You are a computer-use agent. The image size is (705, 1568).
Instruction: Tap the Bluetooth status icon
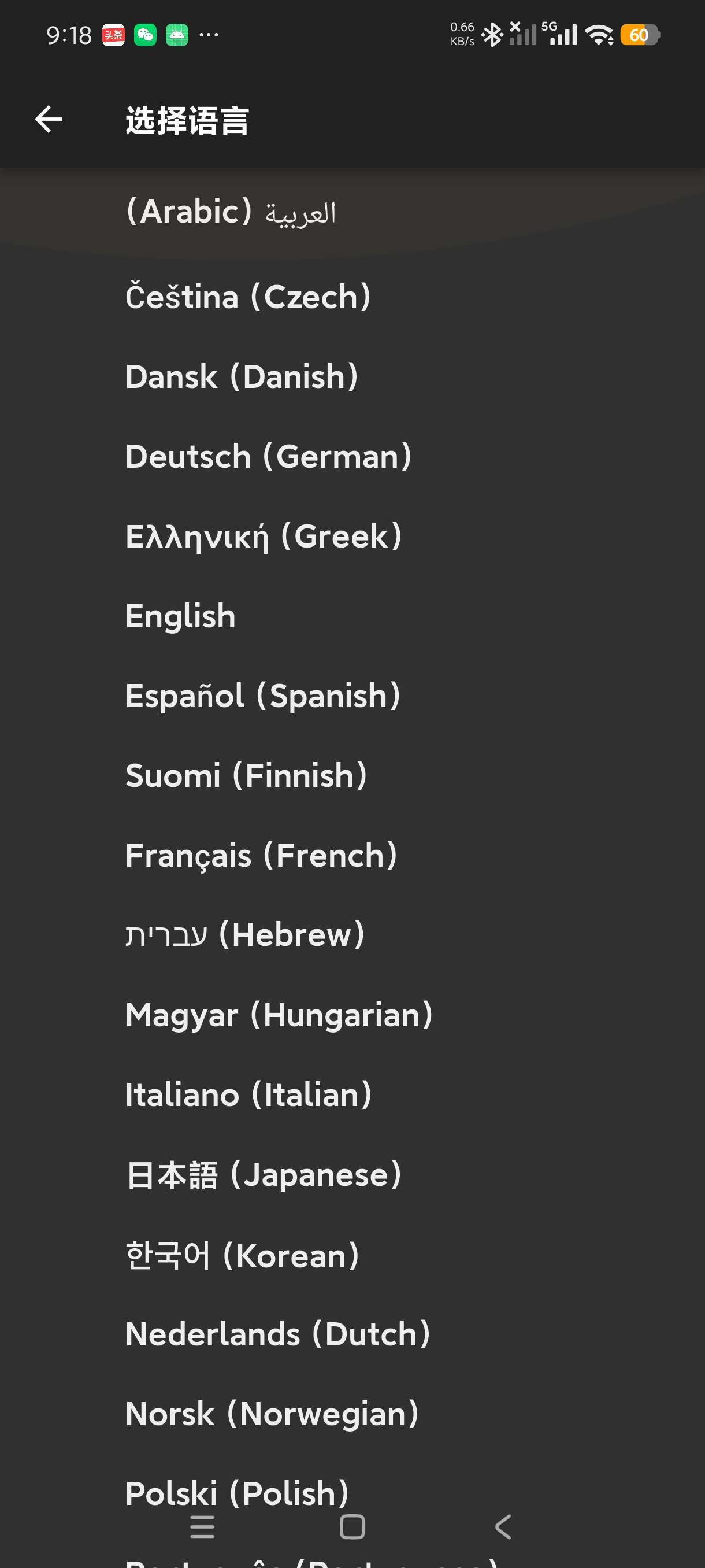point(492,35)
